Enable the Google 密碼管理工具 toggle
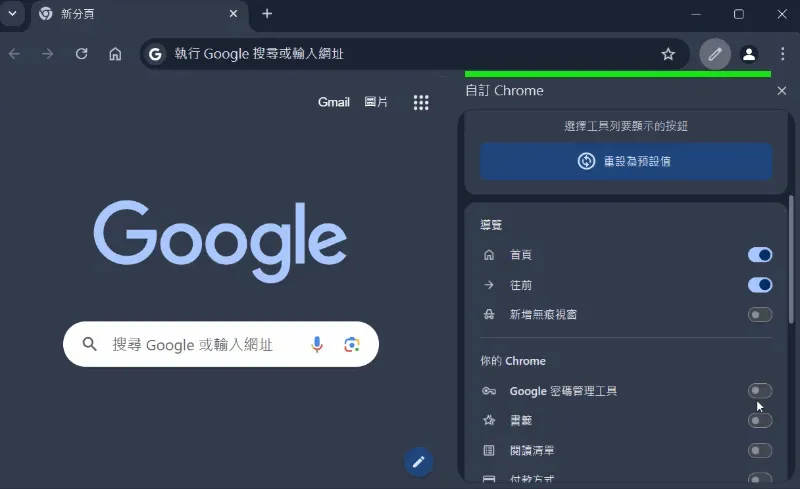Viewport: 800px width, 489px height. pos(760,391)
